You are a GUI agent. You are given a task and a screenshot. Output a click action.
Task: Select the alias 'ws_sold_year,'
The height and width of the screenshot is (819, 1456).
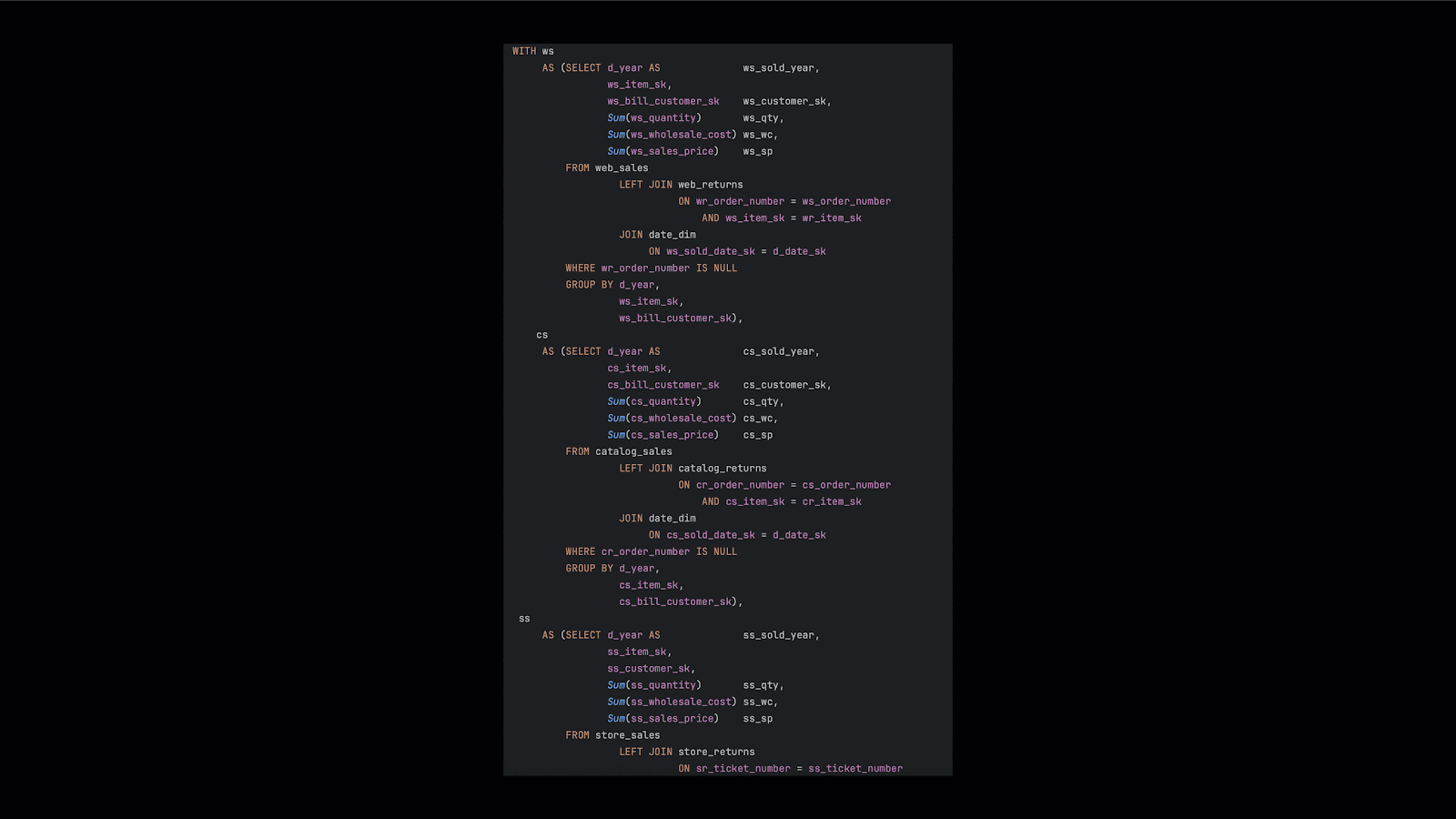click(781, 68)
